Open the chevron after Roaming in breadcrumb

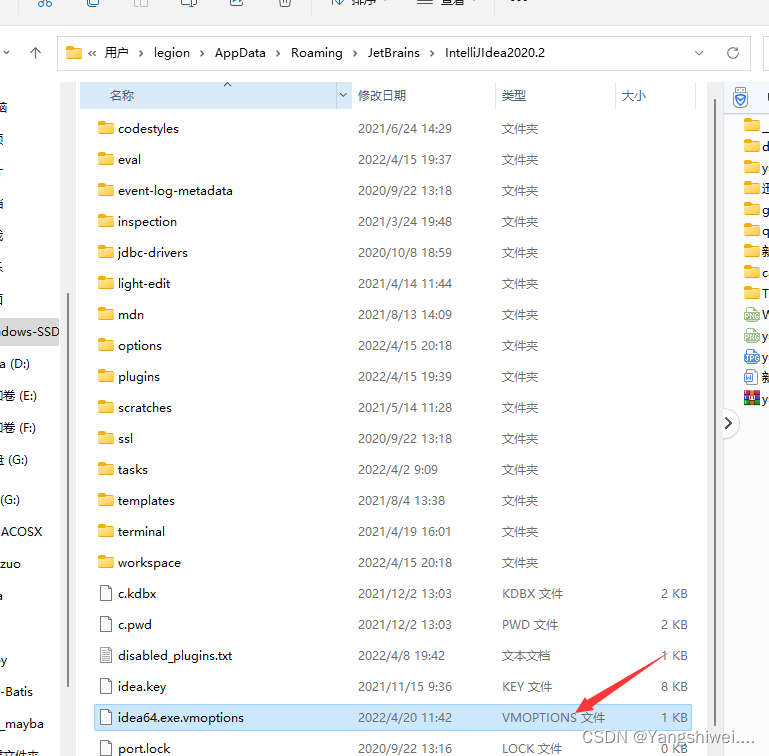point(355,53)
